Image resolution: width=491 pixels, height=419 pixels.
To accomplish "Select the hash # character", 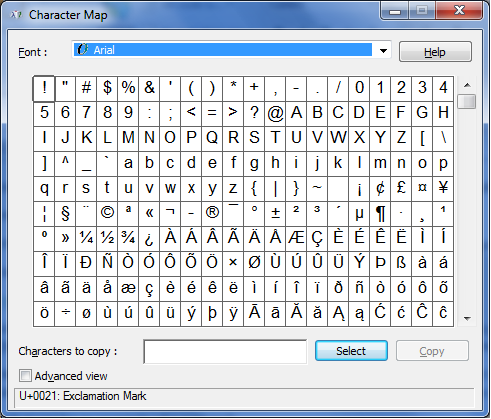I will [86, 88].
